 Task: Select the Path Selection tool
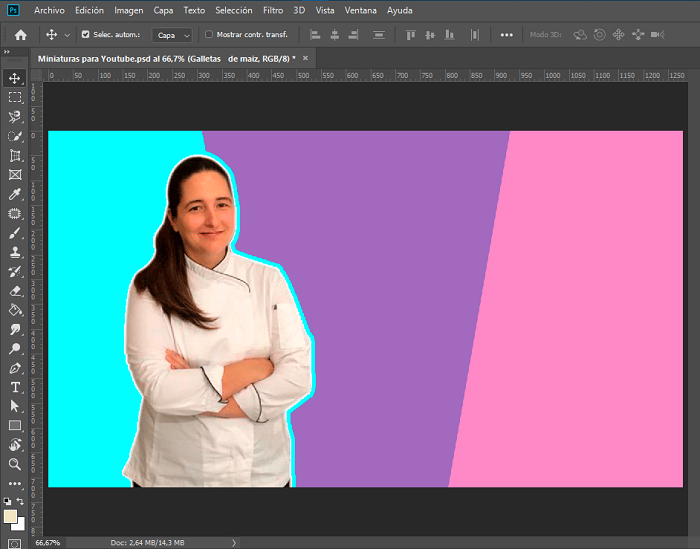click(14, 406)
